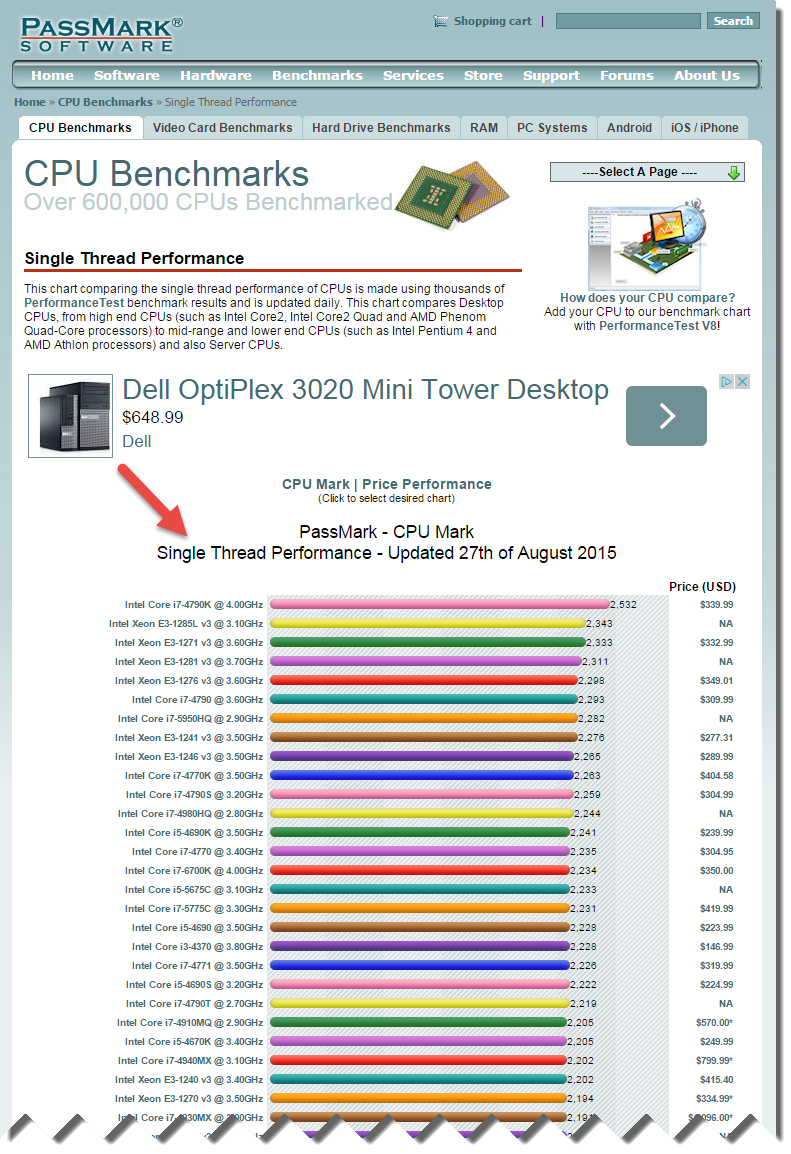Click the Home breadcrumb link
Viewport: 791px width, 1154px height.
pos(29,102)
